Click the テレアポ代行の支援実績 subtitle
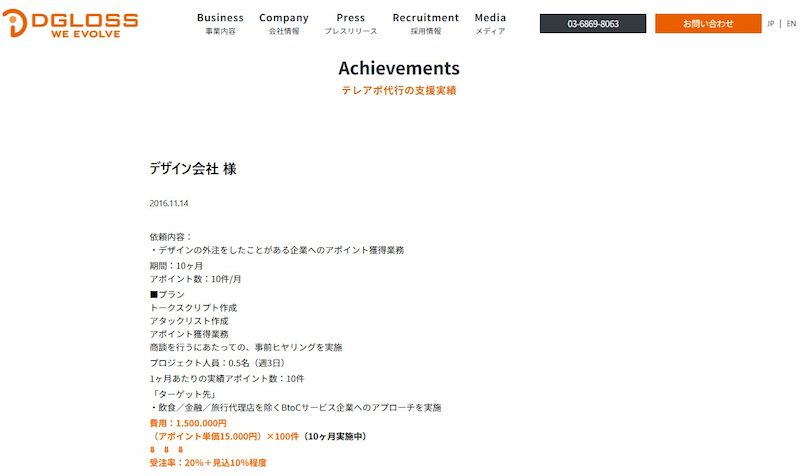800x476 pixels. point(399,90)
